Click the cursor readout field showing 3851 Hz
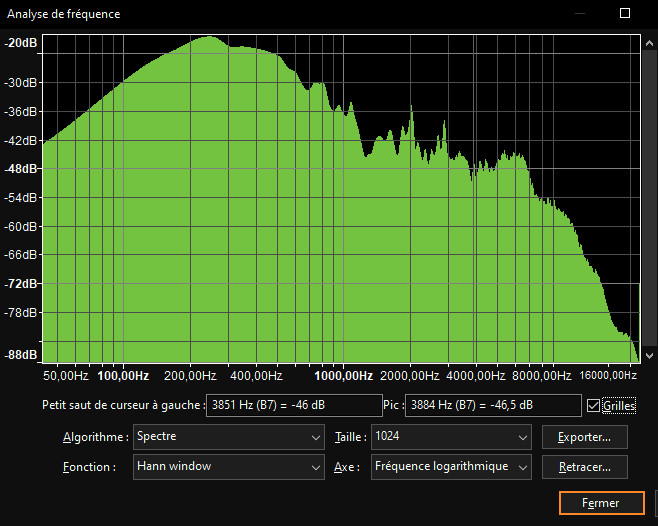The image size is (658, 526). 280,405
